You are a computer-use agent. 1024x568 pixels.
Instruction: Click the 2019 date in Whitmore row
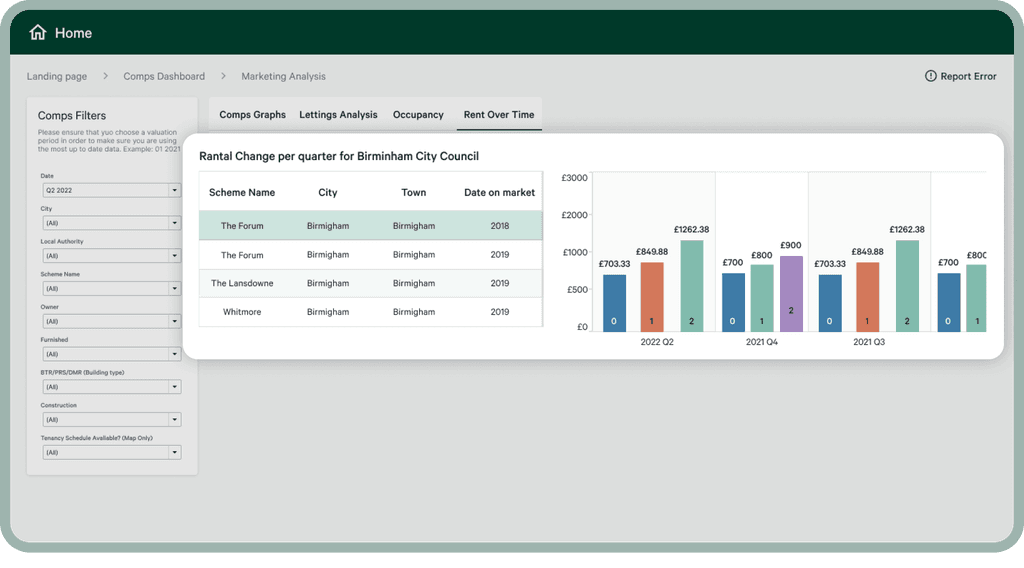[x=500, y=312]
